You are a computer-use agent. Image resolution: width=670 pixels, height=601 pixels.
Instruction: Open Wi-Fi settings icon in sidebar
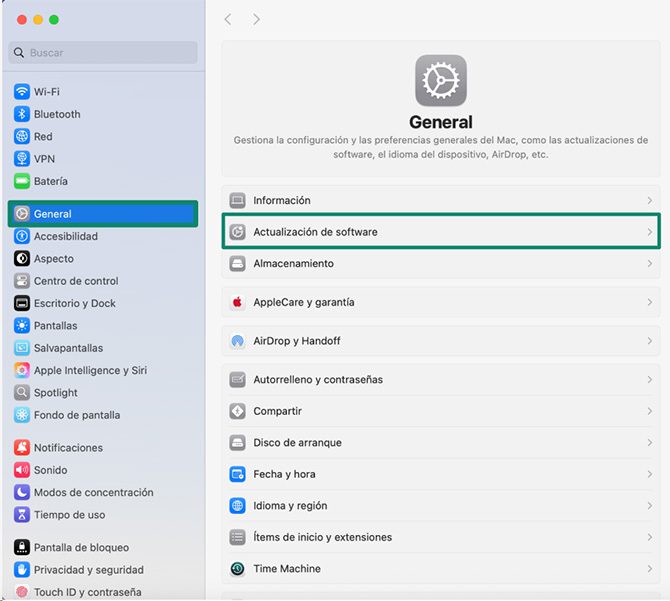pyautogui.click(x=22, y=92)
